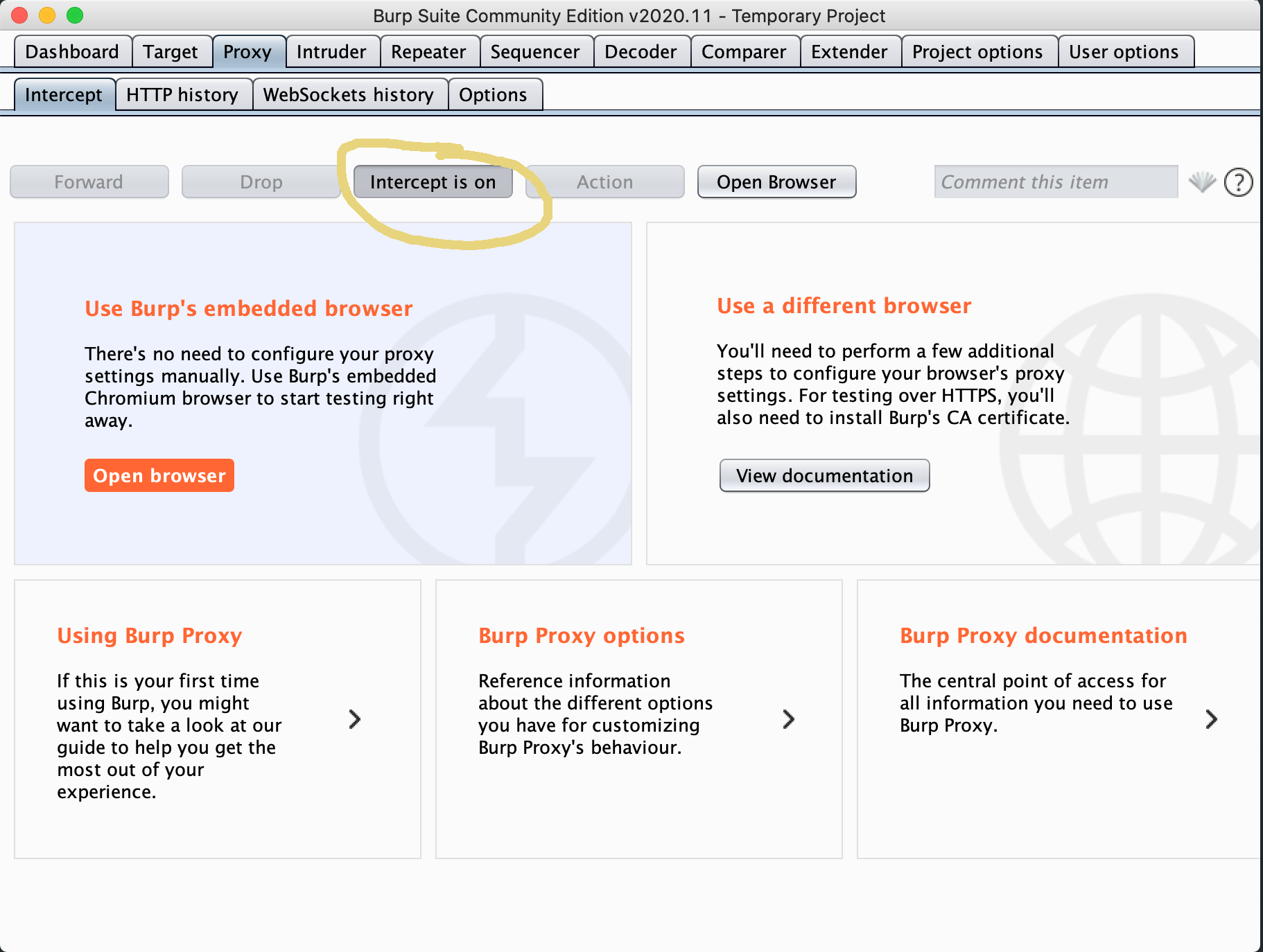This screenshot has width=1263, height=952.
Task: Select the Intercept sub-tab
Action: coord(64,95)
